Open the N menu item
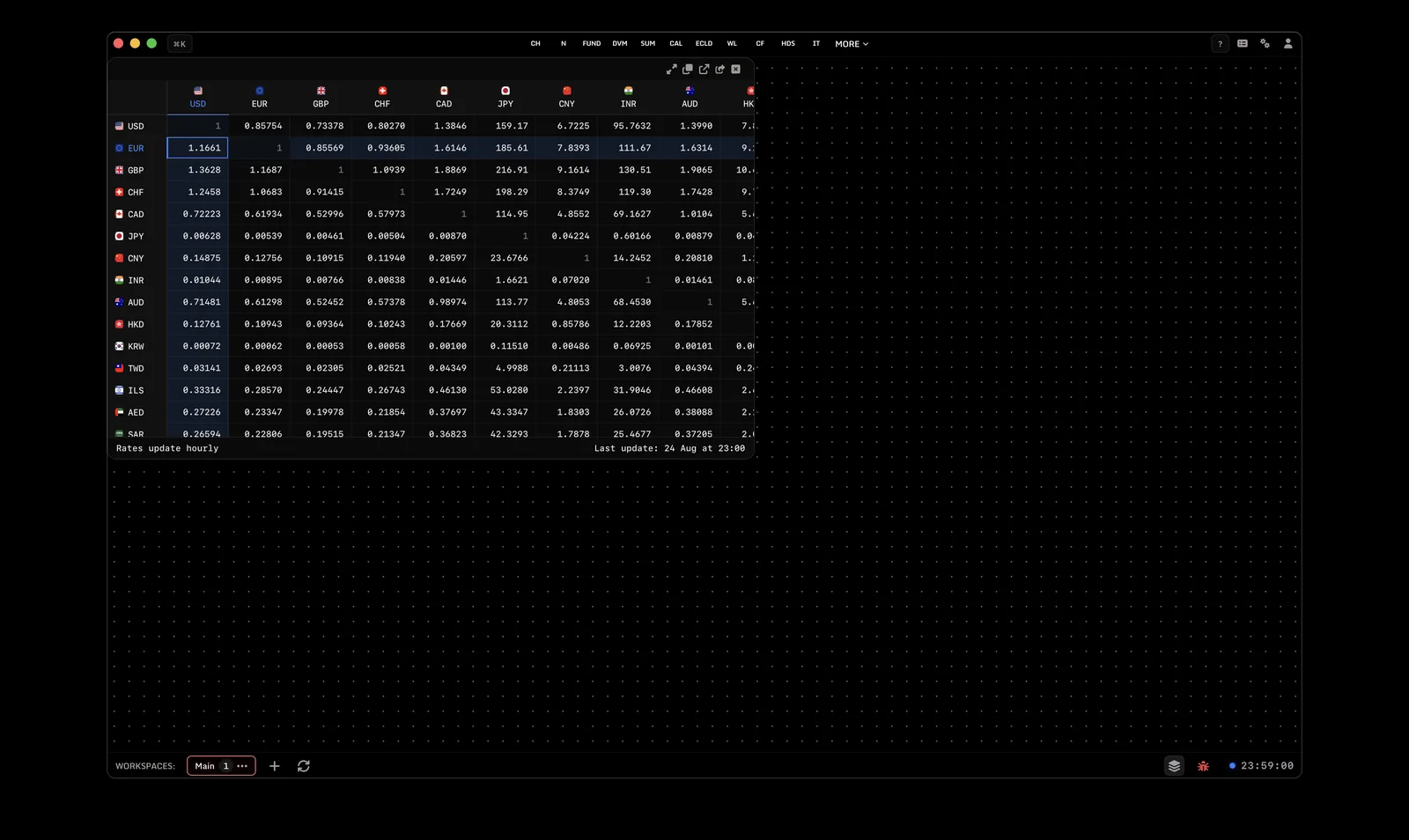This screenshot has height=840, width=1409. coord(564,43)
